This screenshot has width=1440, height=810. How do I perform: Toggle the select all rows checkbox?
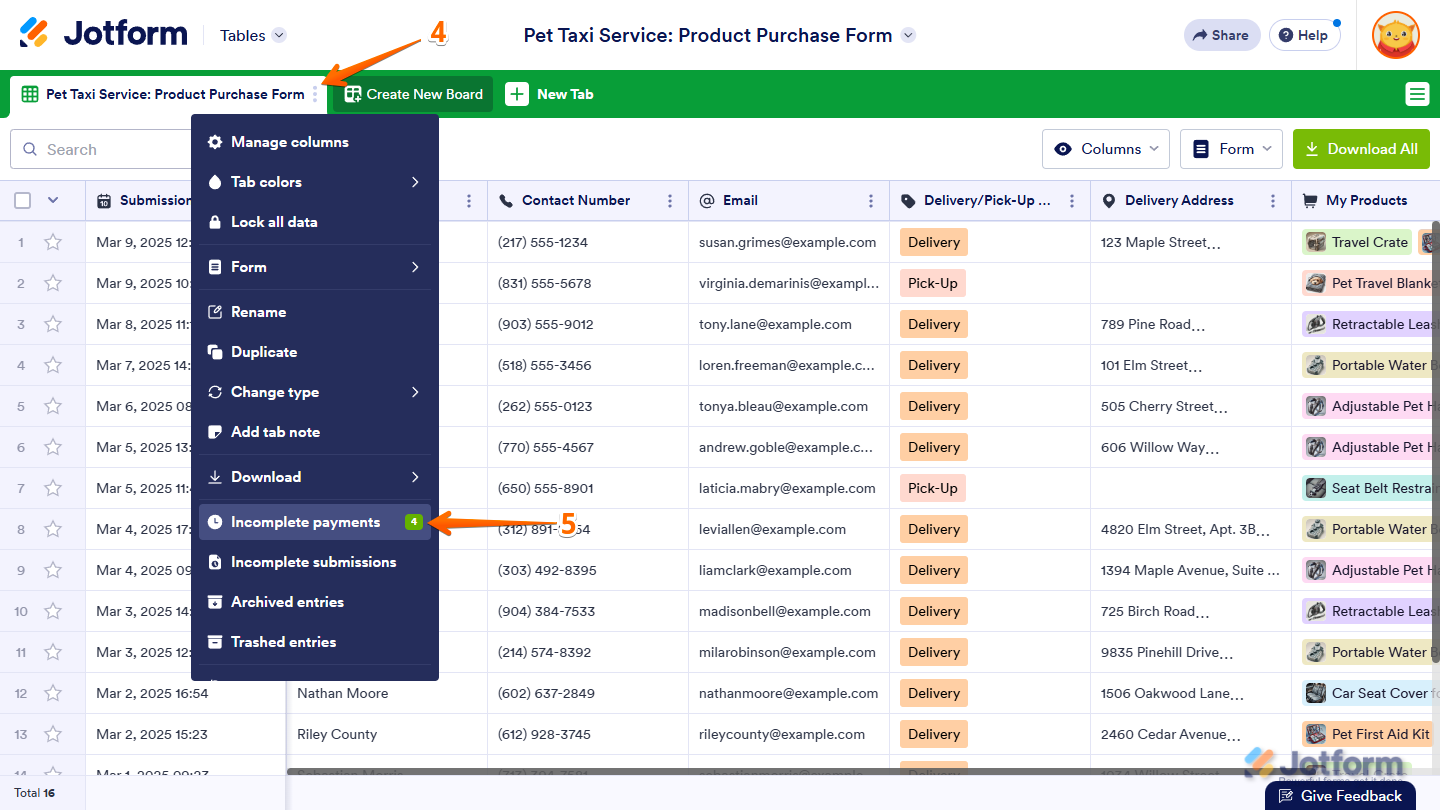tap(23, 201)
